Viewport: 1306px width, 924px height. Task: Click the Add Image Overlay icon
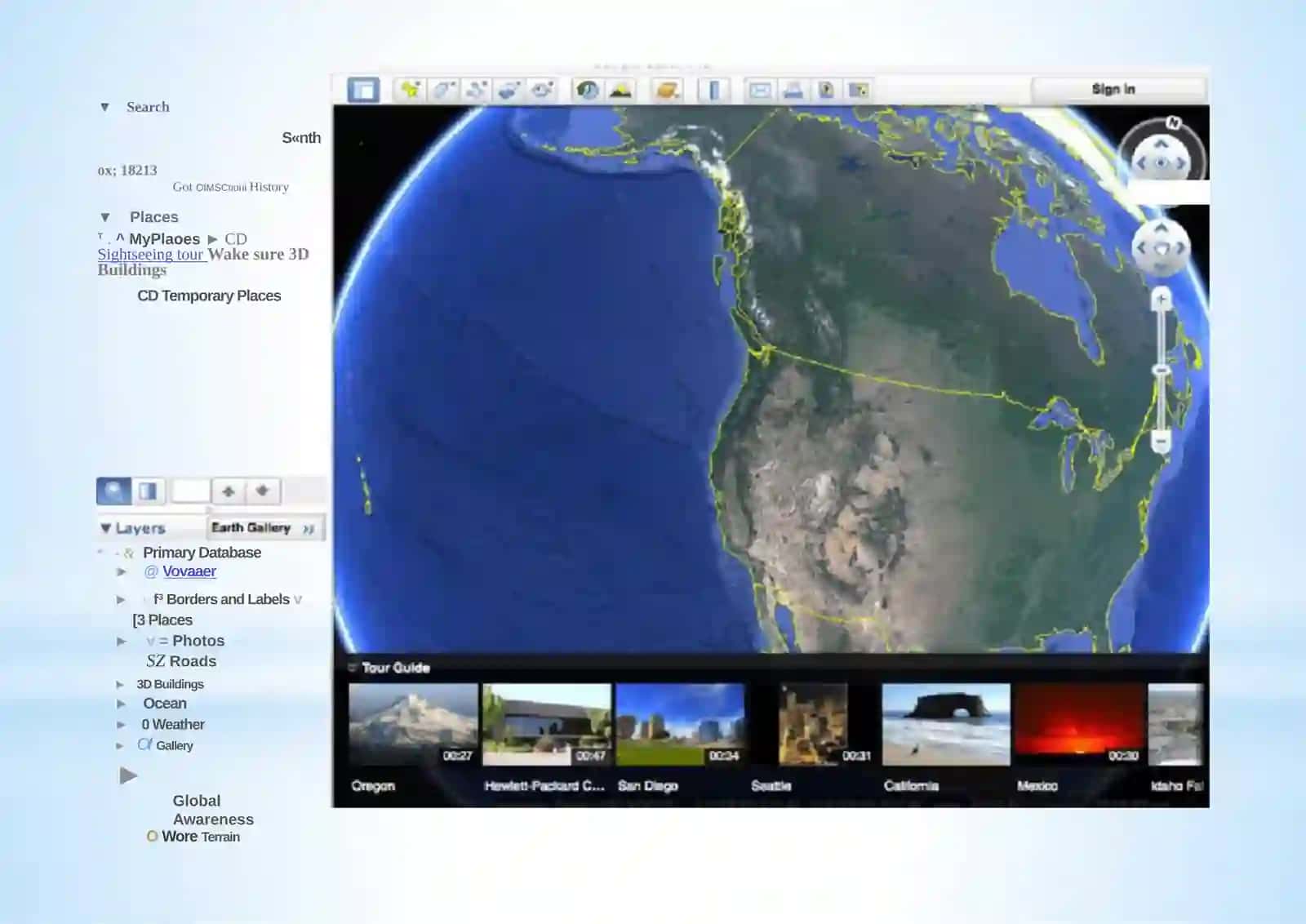point(509,89)
